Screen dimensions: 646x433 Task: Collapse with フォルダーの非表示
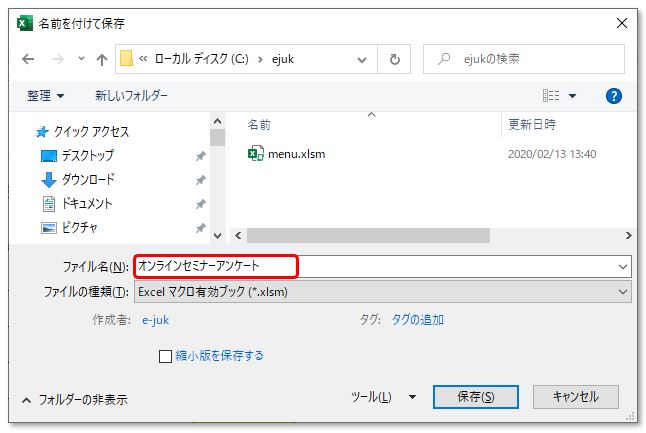(x=75, y=399)
